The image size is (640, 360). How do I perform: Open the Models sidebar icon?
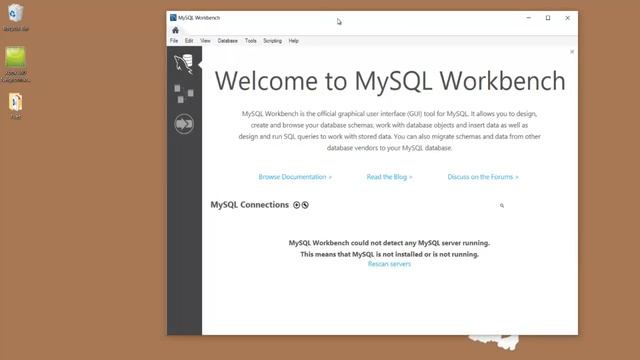point(184,94)
